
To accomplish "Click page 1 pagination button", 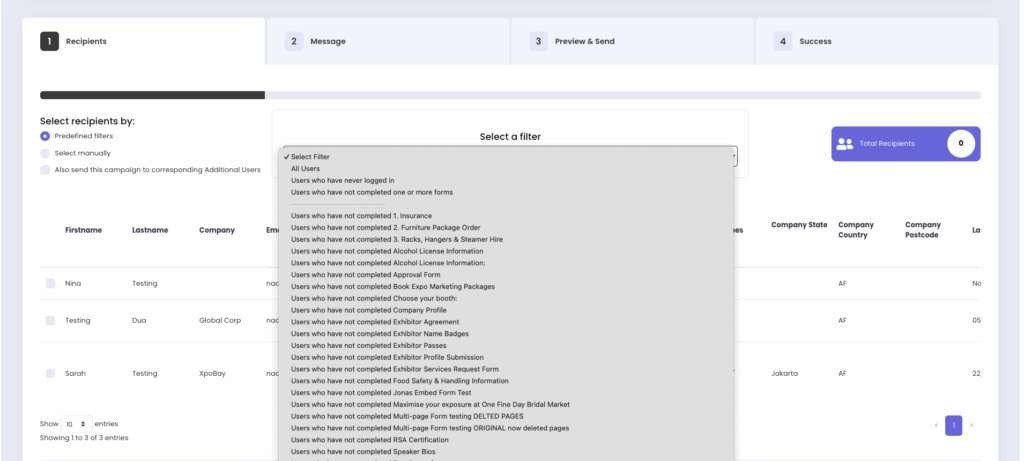I will pyautogui.click(x=953, y=425).
